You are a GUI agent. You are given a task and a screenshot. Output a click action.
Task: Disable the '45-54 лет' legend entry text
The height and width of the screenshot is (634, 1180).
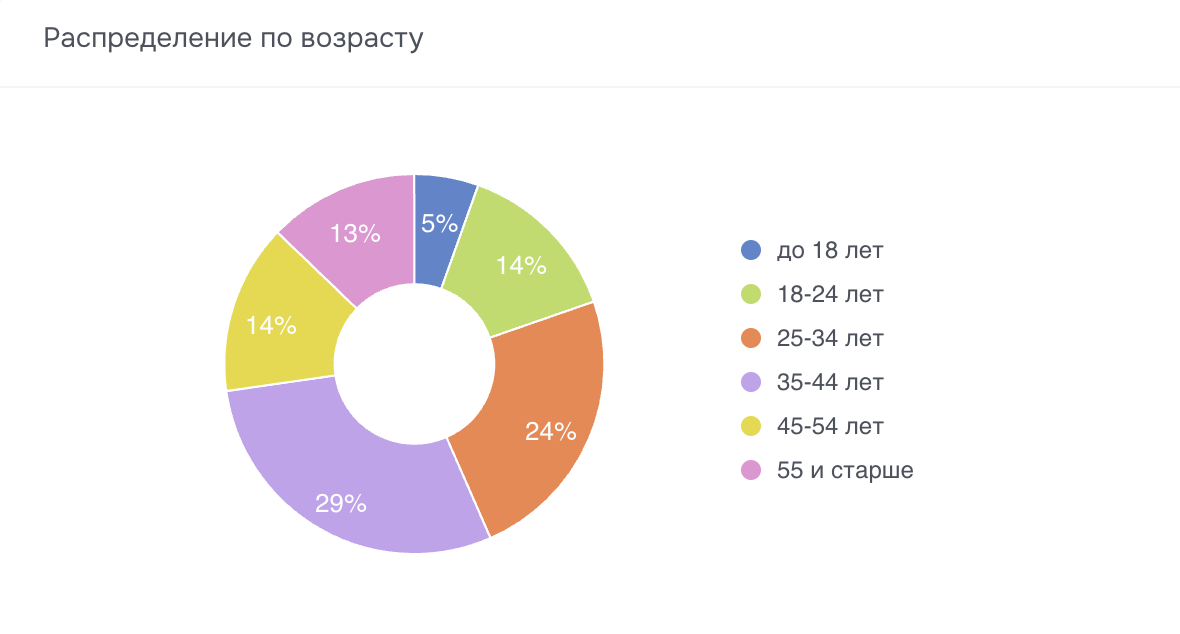(x=830, y=426)
